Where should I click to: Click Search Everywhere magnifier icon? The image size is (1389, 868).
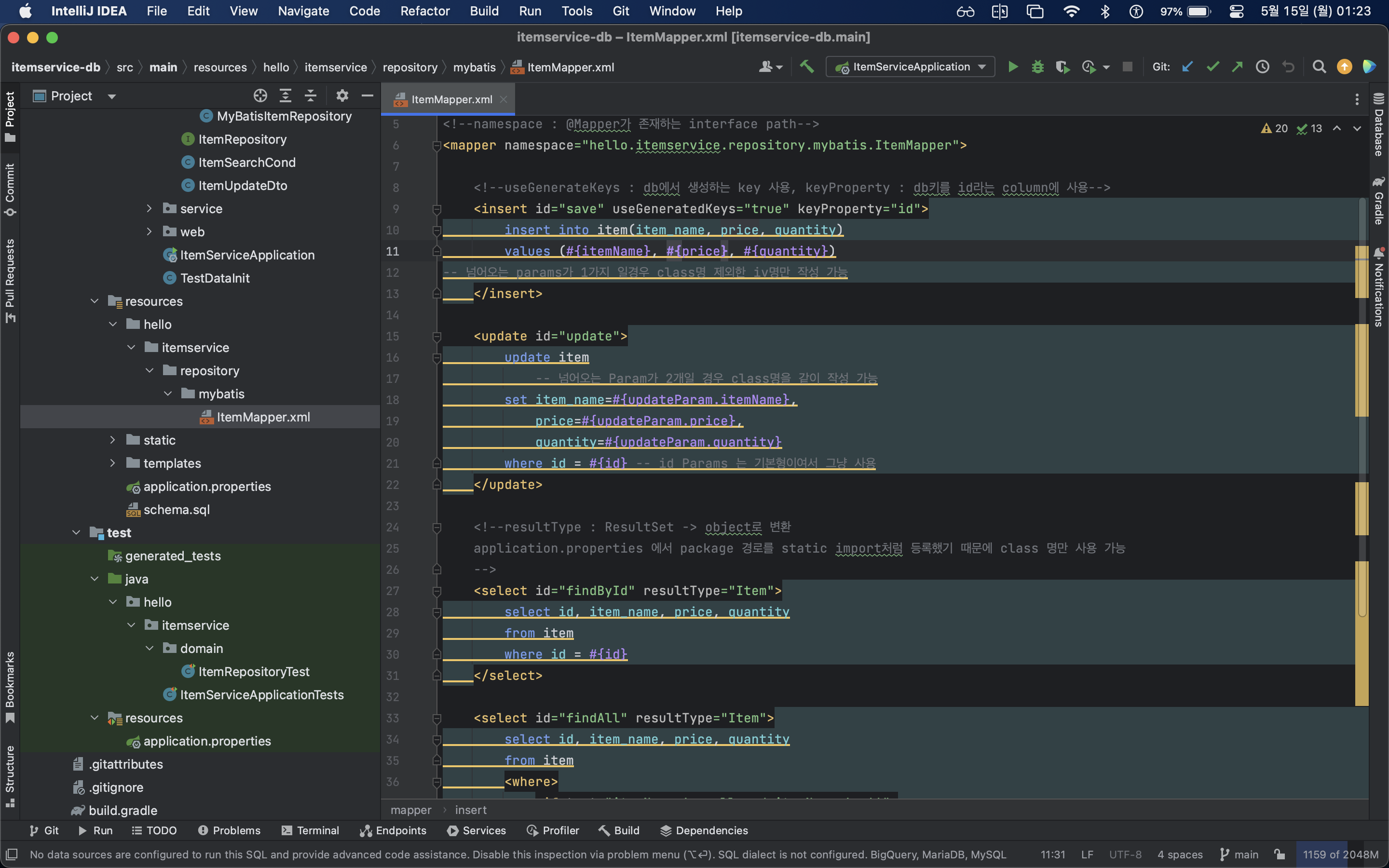click(x=1319, y=67)
